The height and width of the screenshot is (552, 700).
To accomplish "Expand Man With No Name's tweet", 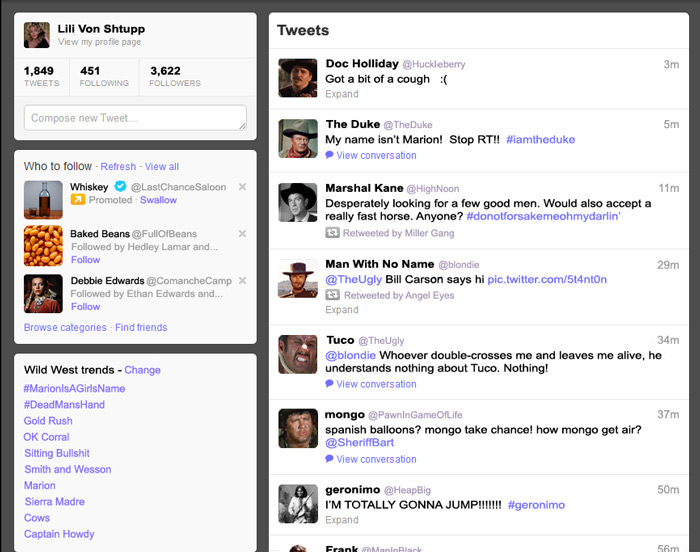I will pyautogui.click(x=342, y=309).
